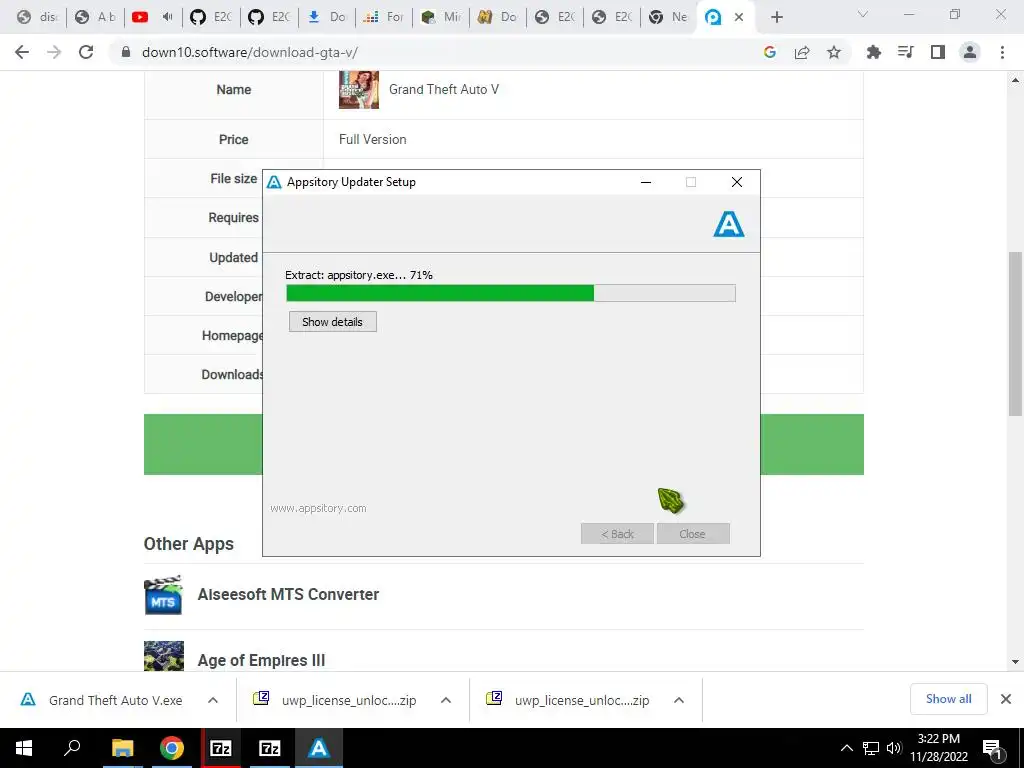Switch to the second GitHub E2C tab
This screenshot has width=1024, height=768.
[268, 17]
